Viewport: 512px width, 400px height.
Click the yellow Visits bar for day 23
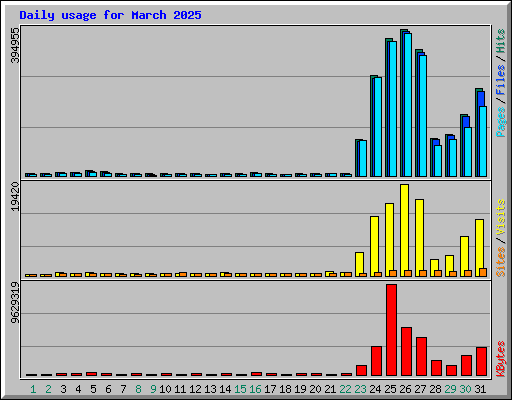coord(359,263)
